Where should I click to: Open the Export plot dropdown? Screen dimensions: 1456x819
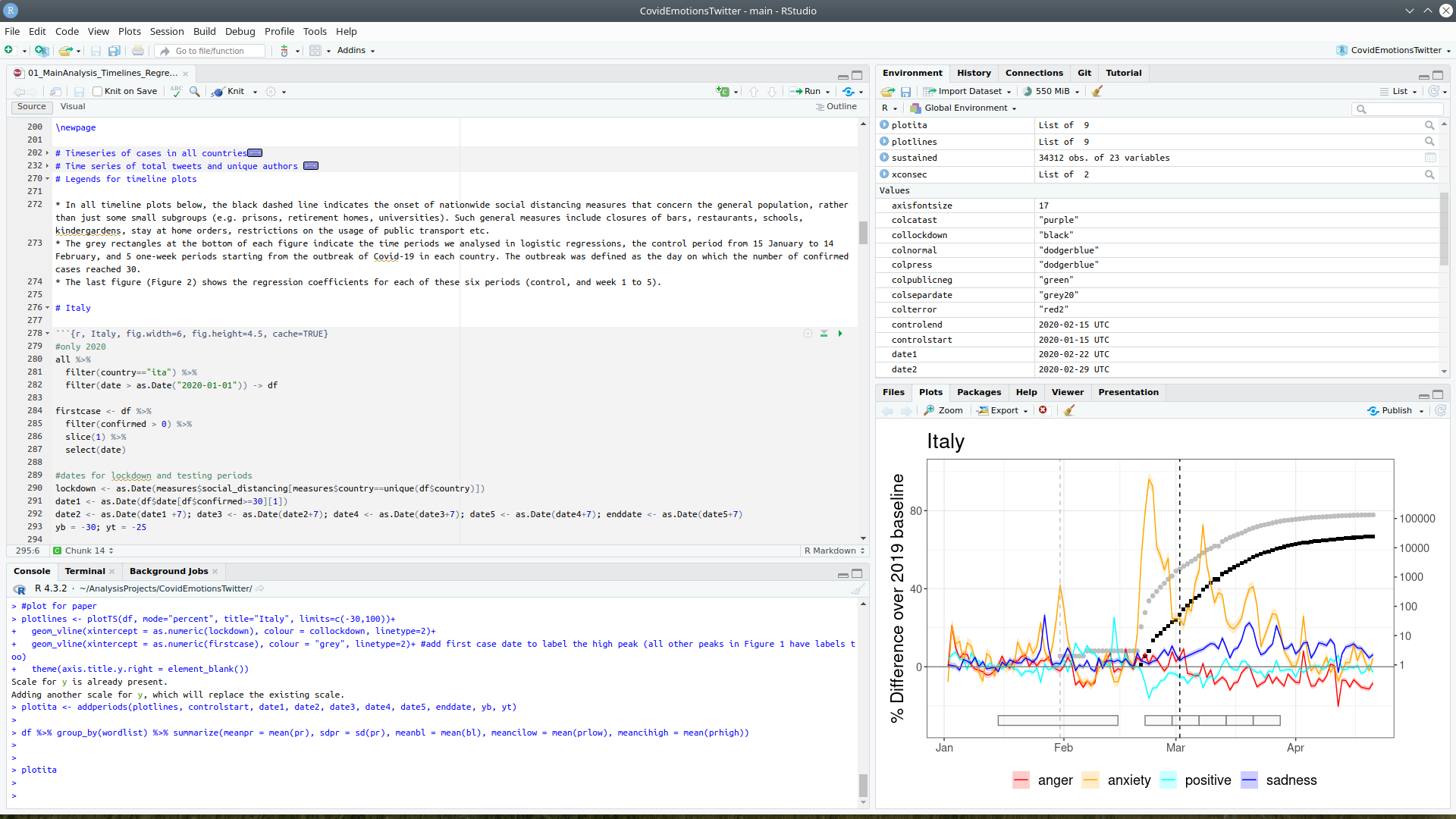point(1003,410)
